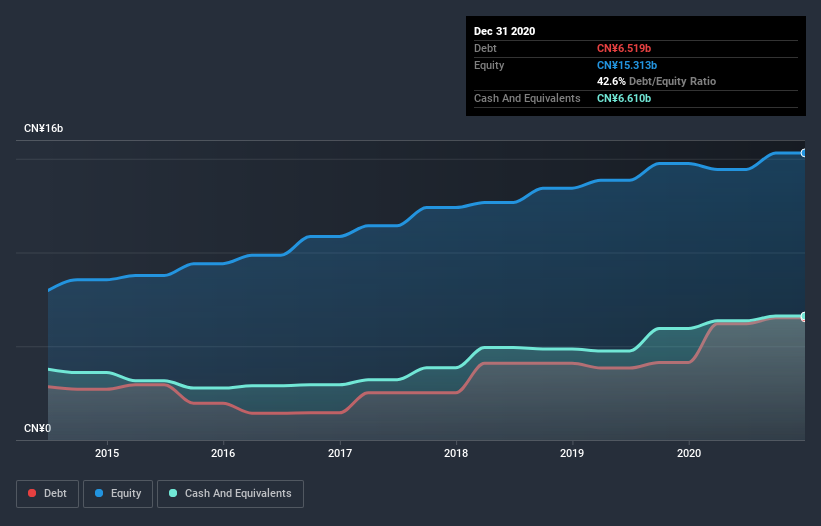Click the 2016 x-axis label
Screen dimensions: 821x526
(223, 453)
